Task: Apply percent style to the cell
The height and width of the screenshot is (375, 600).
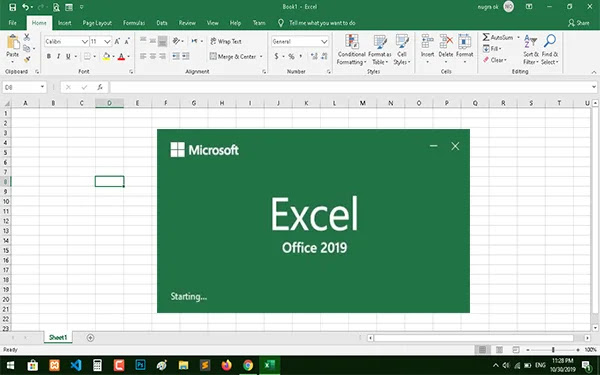Action: [x=291, y=56]
